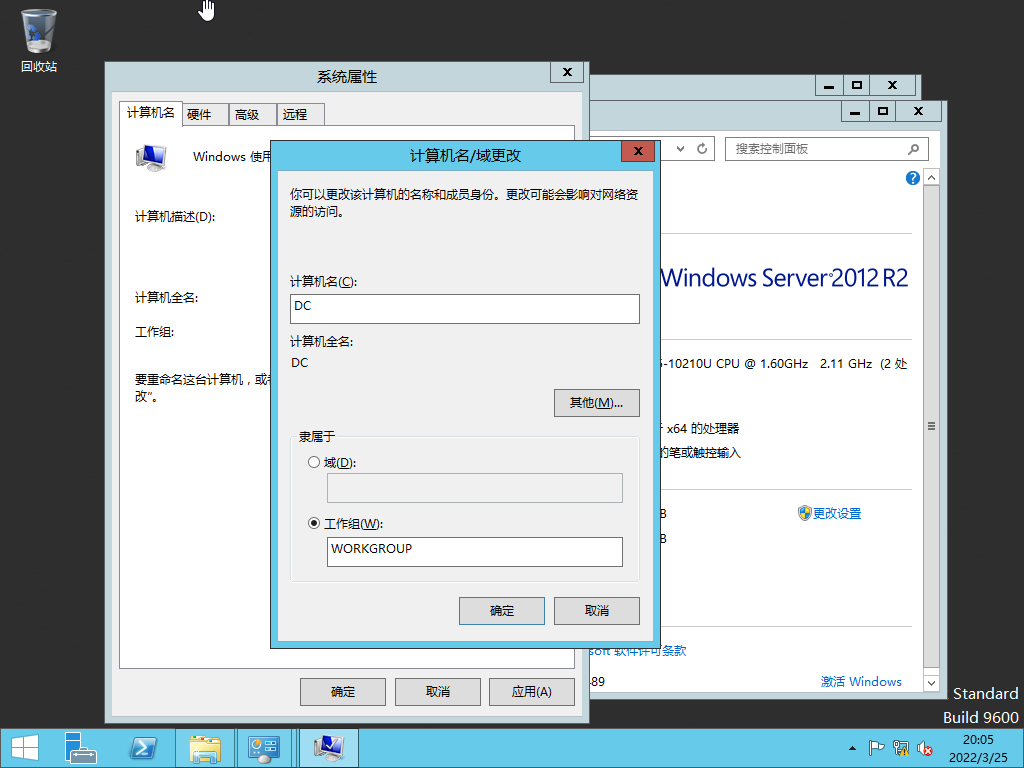This screenshot has width=1024, height=768.
Task: Minimize the front Control Panel window
Action: pos(855,112)
